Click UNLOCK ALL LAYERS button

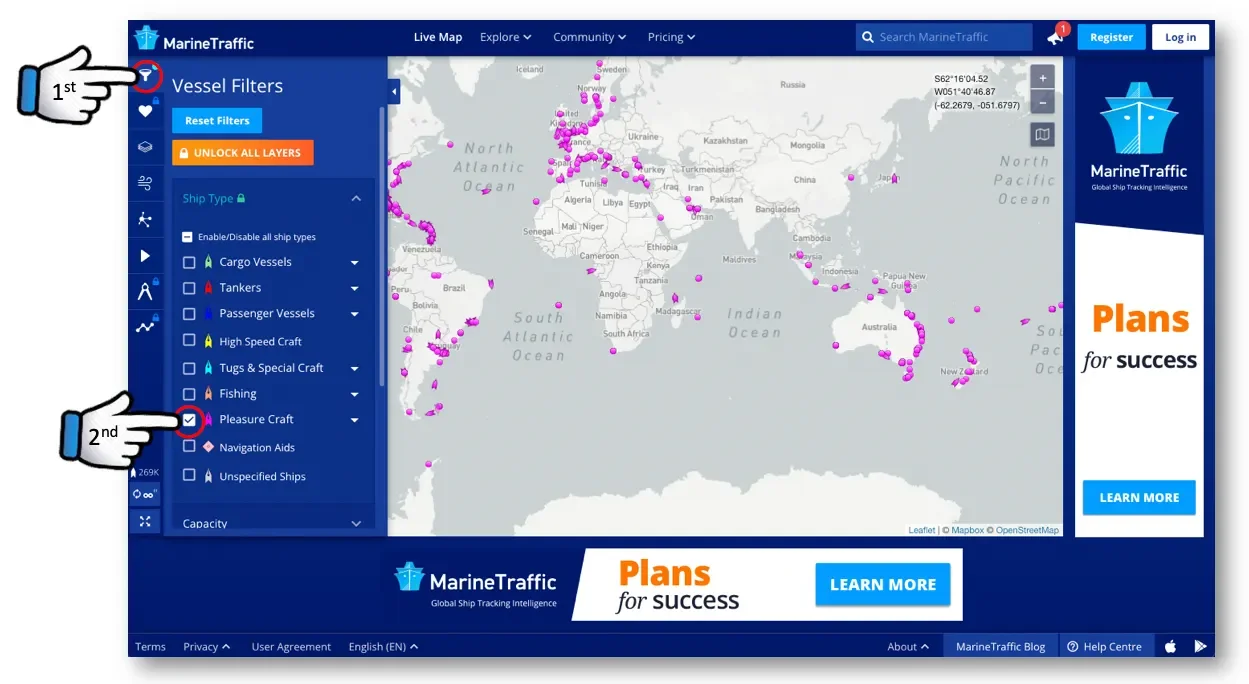[243, 153]
